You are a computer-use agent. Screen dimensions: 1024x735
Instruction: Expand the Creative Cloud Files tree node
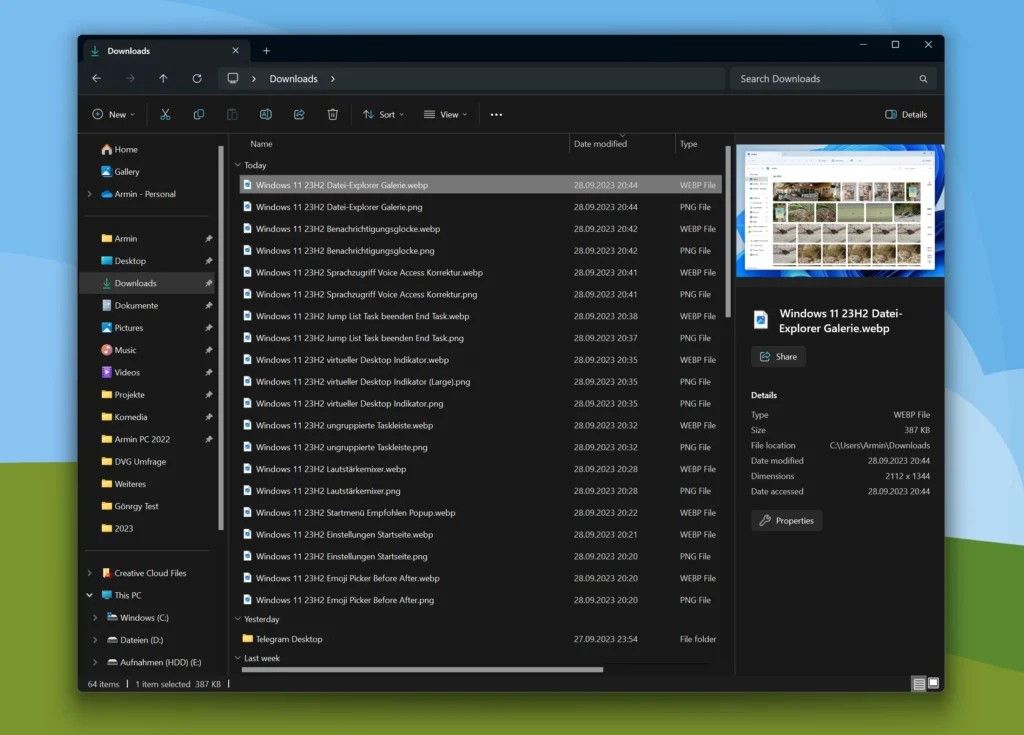pyautogui.click(x=90, y=574)
